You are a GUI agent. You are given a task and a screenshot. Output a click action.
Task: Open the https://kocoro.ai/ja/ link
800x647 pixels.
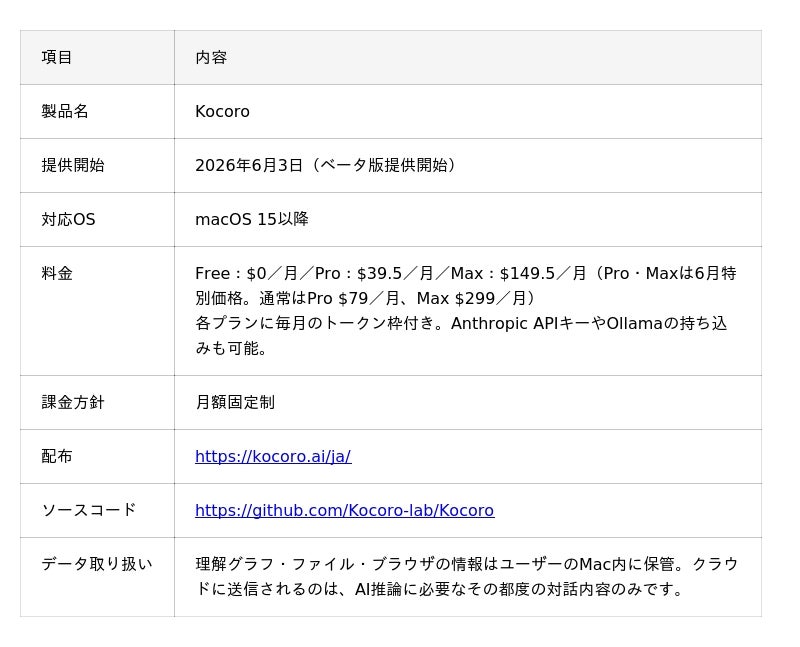click(273, 456)
